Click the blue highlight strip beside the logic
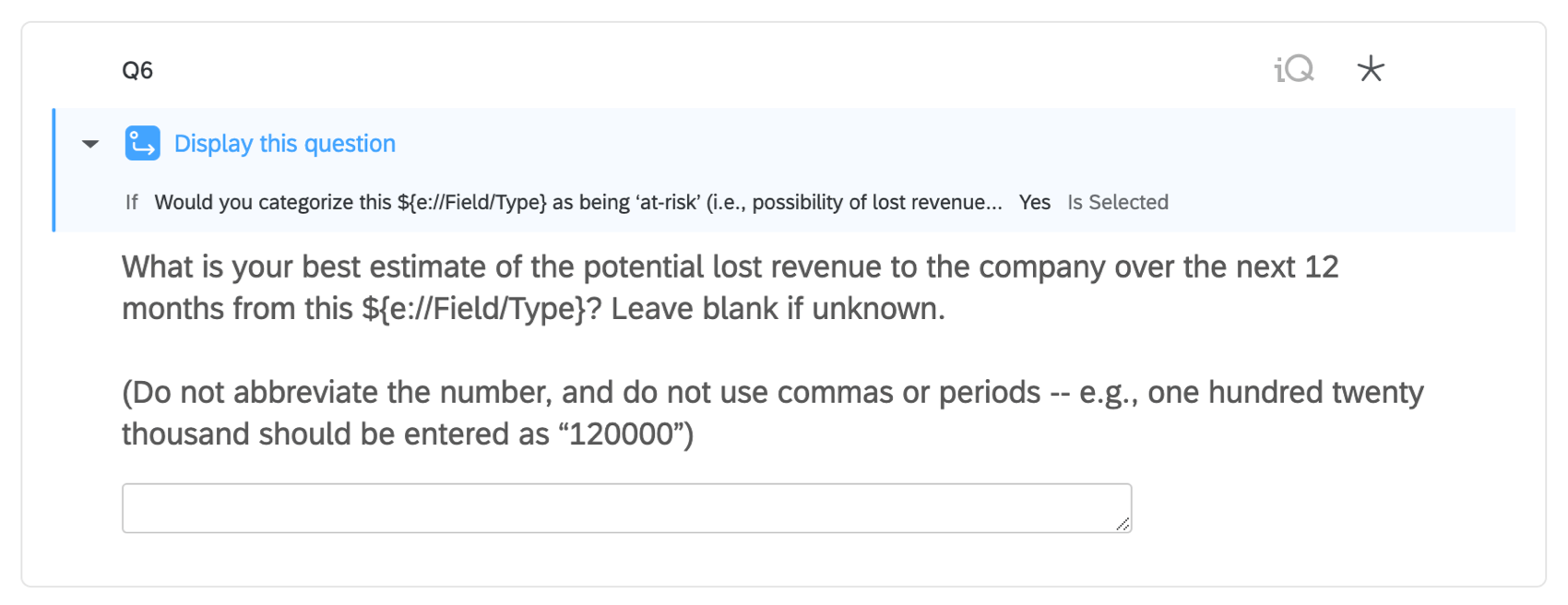The height and width of the screenshot is (605, 1568). point(55,171)
